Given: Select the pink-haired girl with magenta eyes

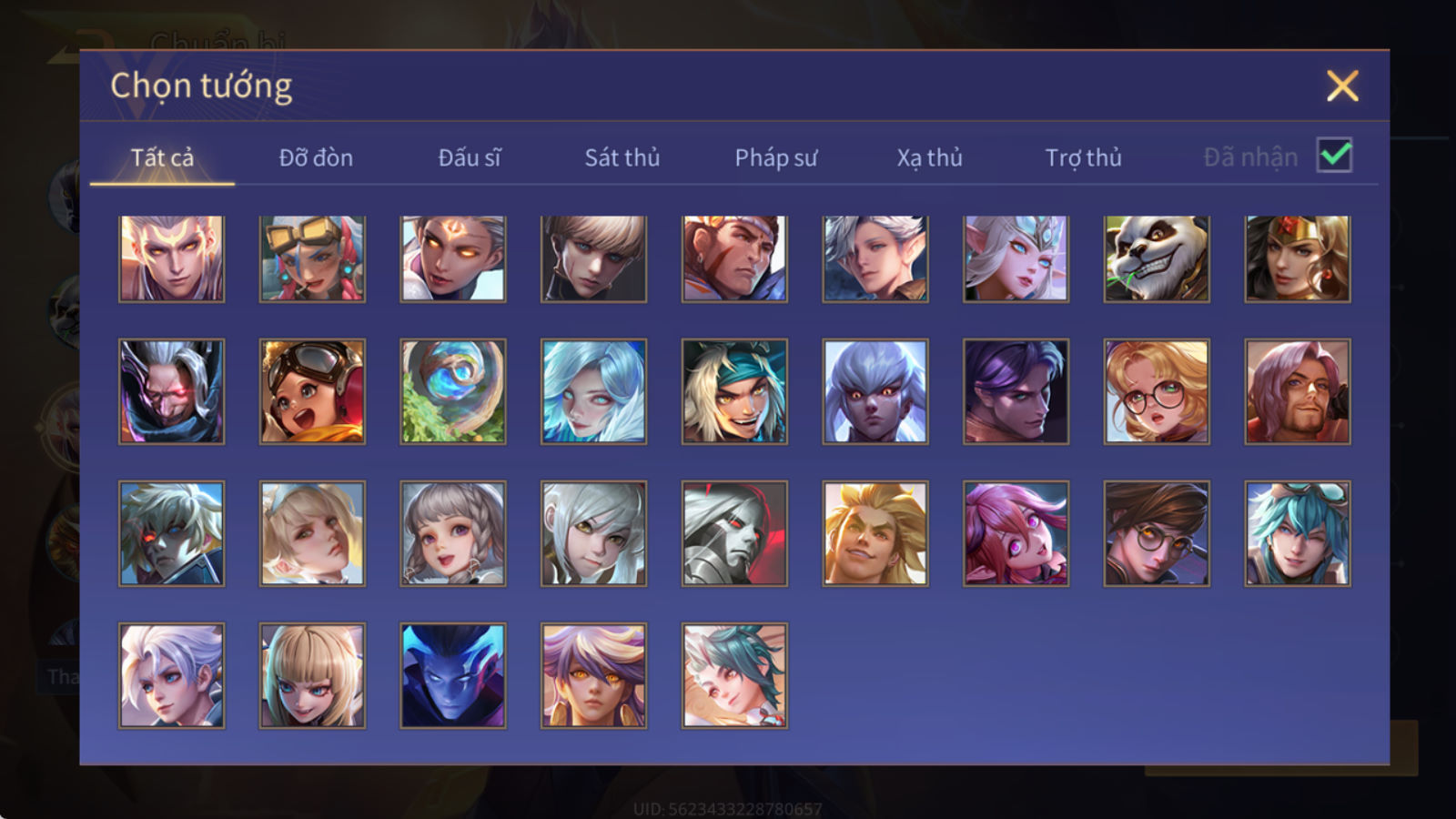Looking at the screenshot, I should [1016, 533].
